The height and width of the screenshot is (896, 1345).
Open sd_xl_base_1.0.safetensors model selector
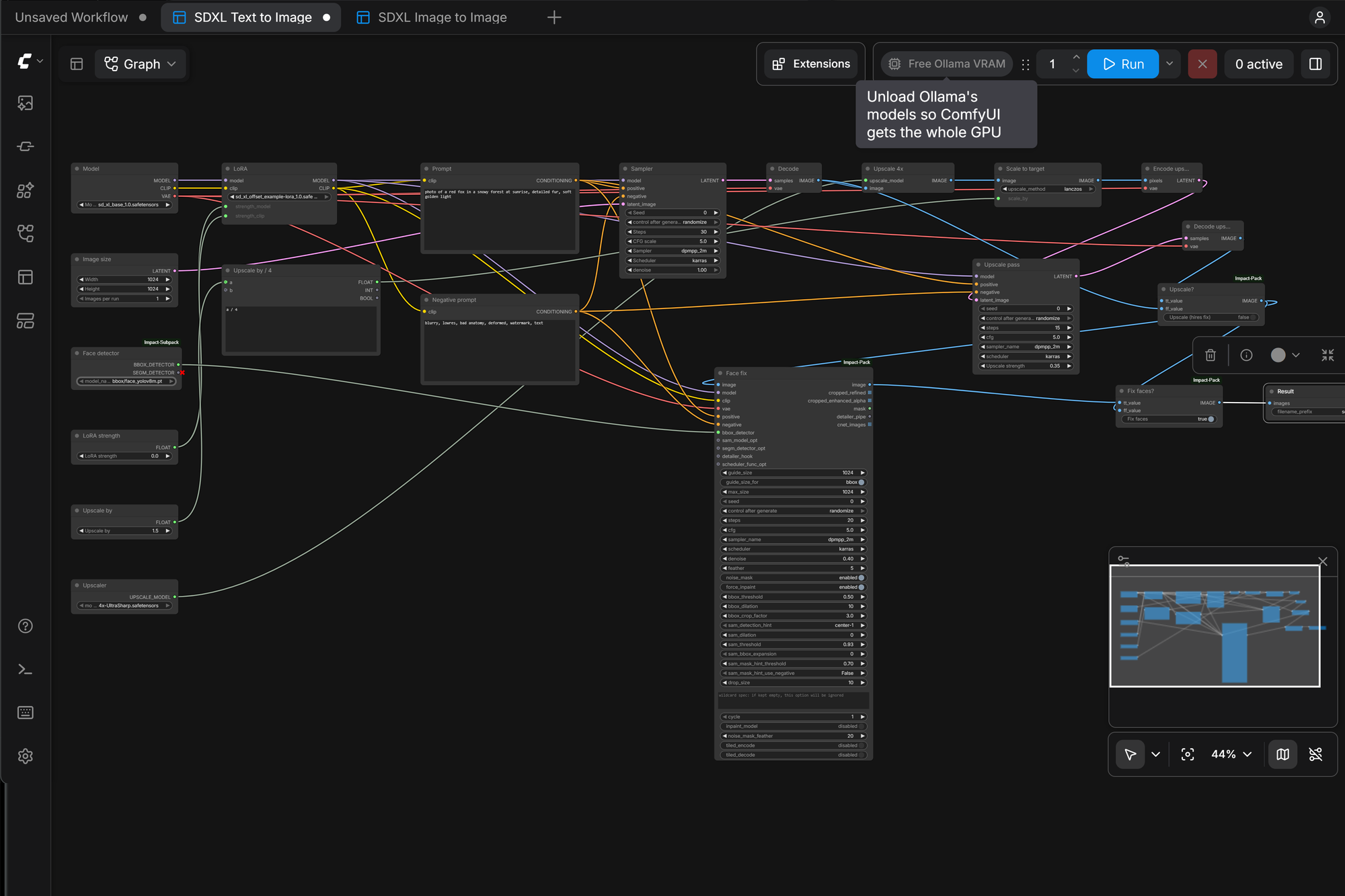pos(125,204)
